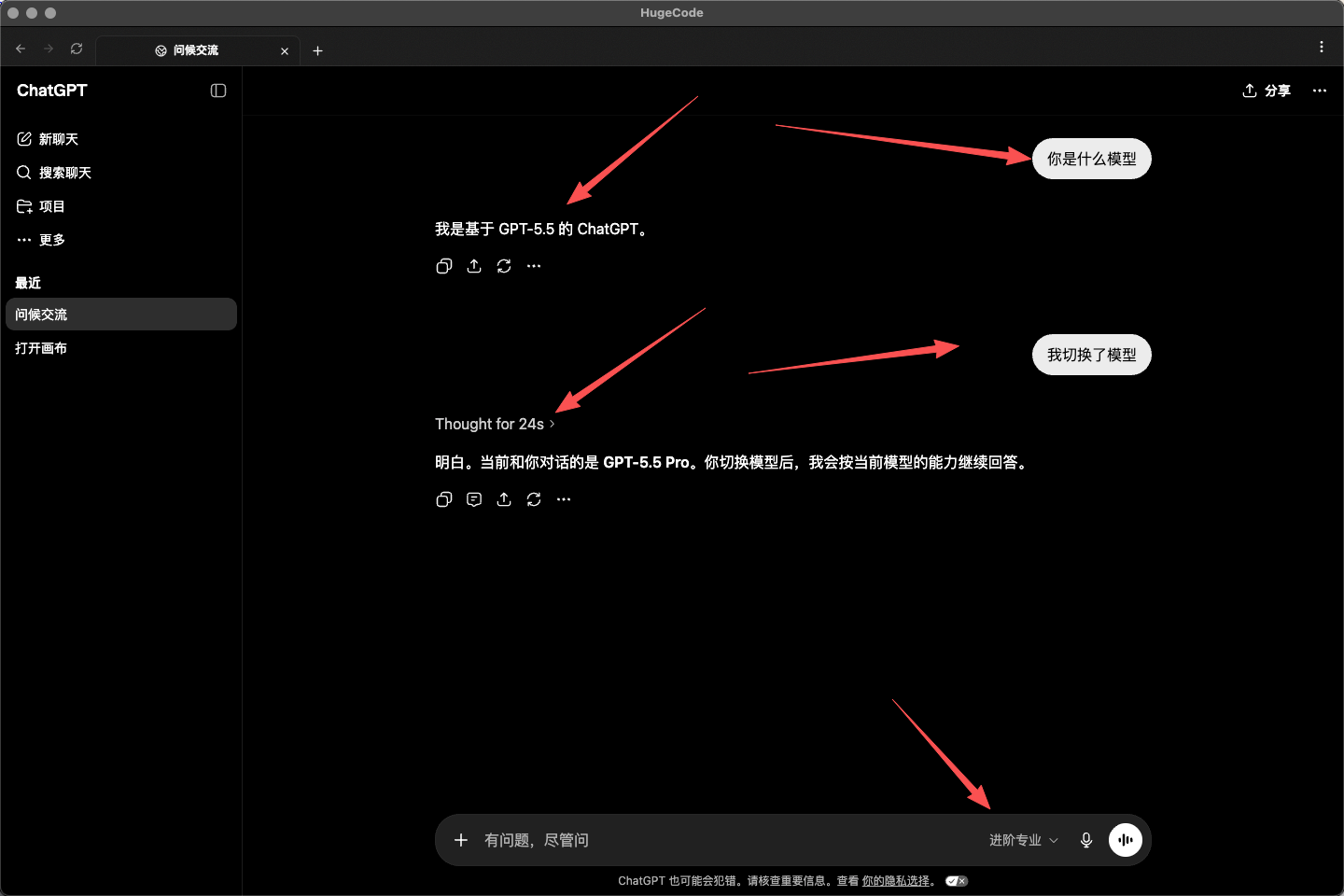Click the 我切换了模型 user message bubble
The width and height of the screenshot is (1344, 896).
point(1092,355)
